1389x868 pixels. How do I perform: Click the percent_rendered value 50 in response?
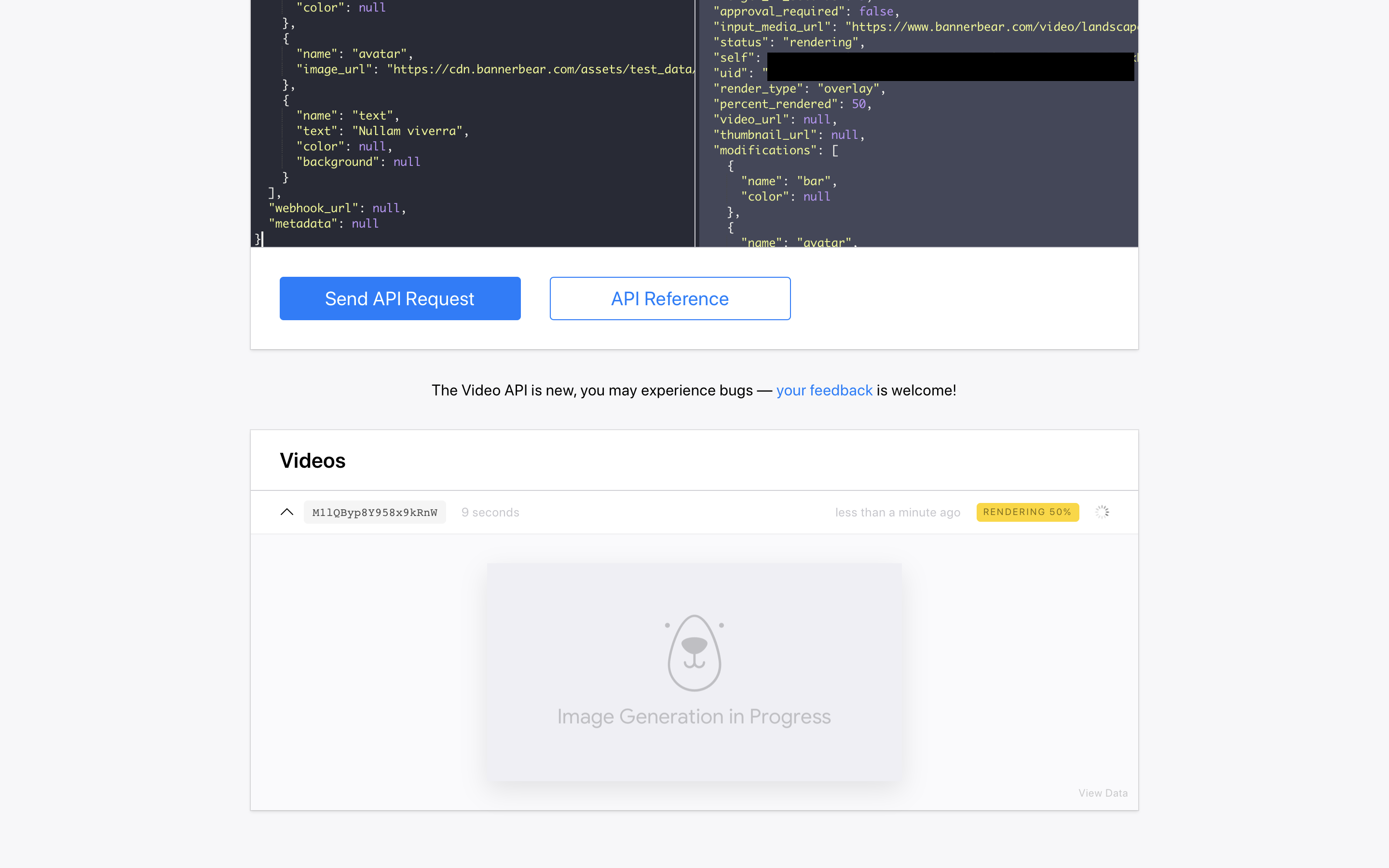[x=858, y=104]
